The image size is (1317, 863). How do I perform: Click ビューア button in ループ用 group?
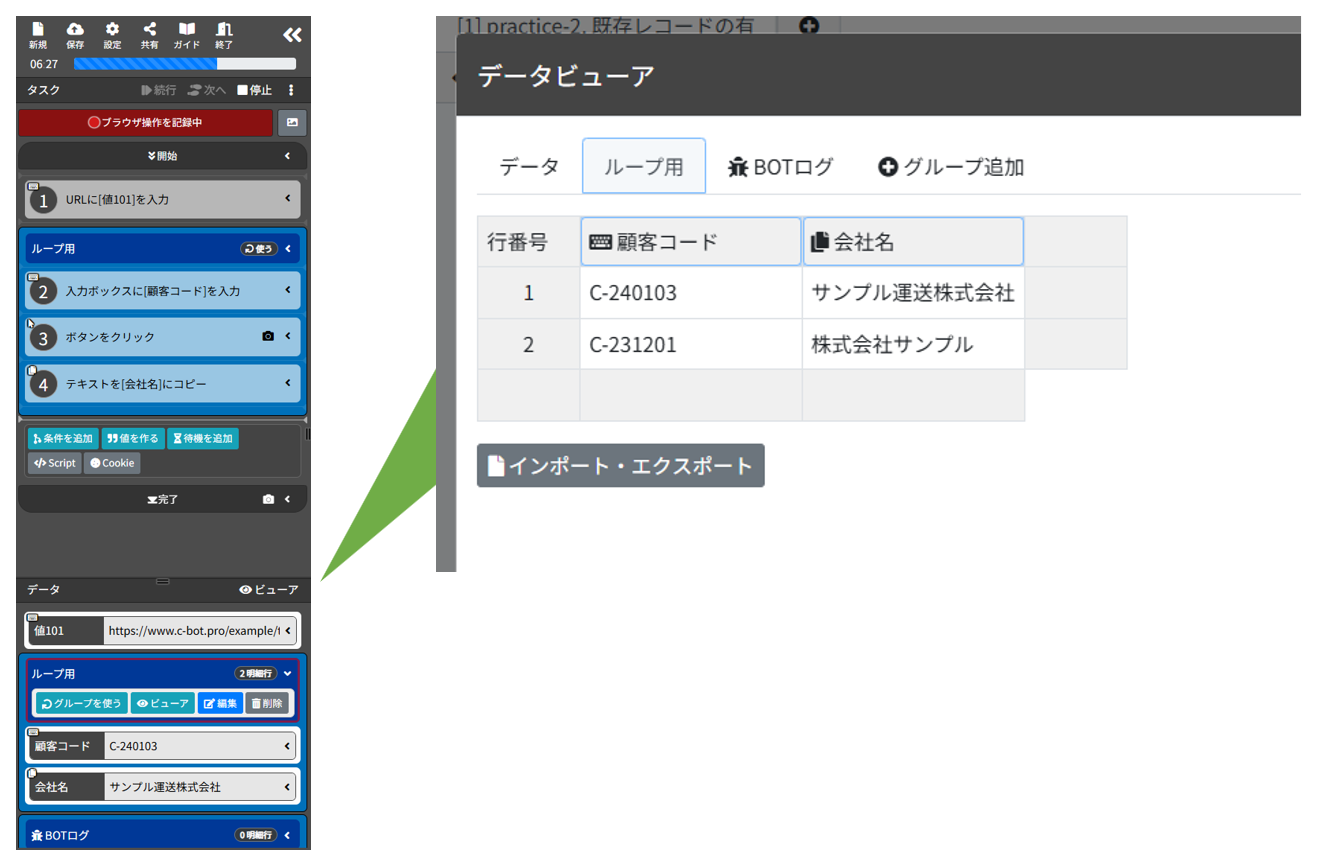click(163, 703)
